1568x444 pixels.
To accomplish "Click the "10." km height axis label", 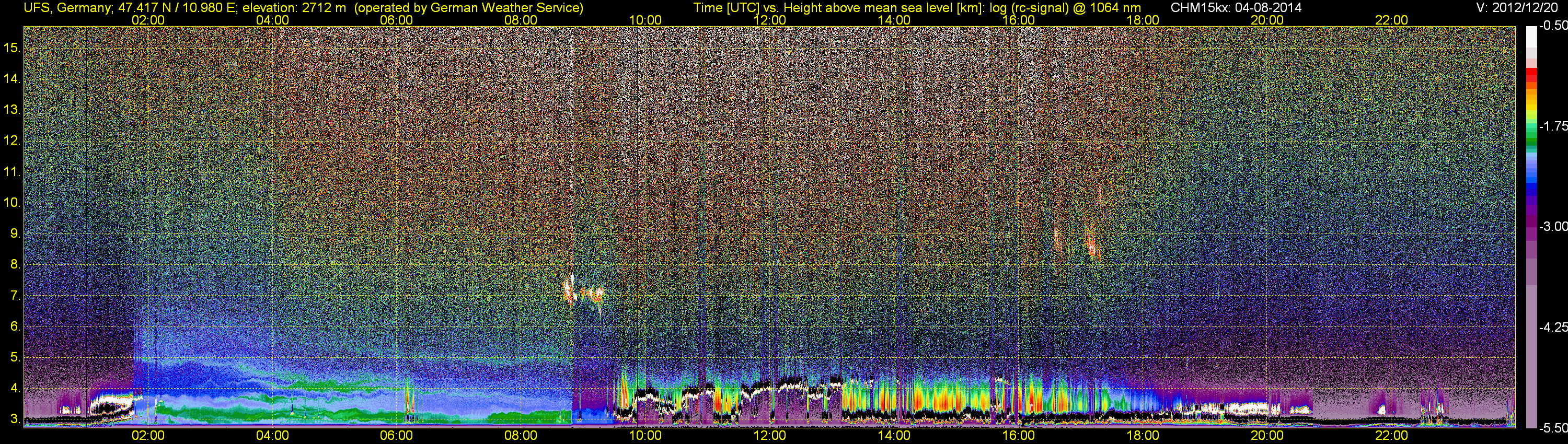I will click(x=12, y=203).
